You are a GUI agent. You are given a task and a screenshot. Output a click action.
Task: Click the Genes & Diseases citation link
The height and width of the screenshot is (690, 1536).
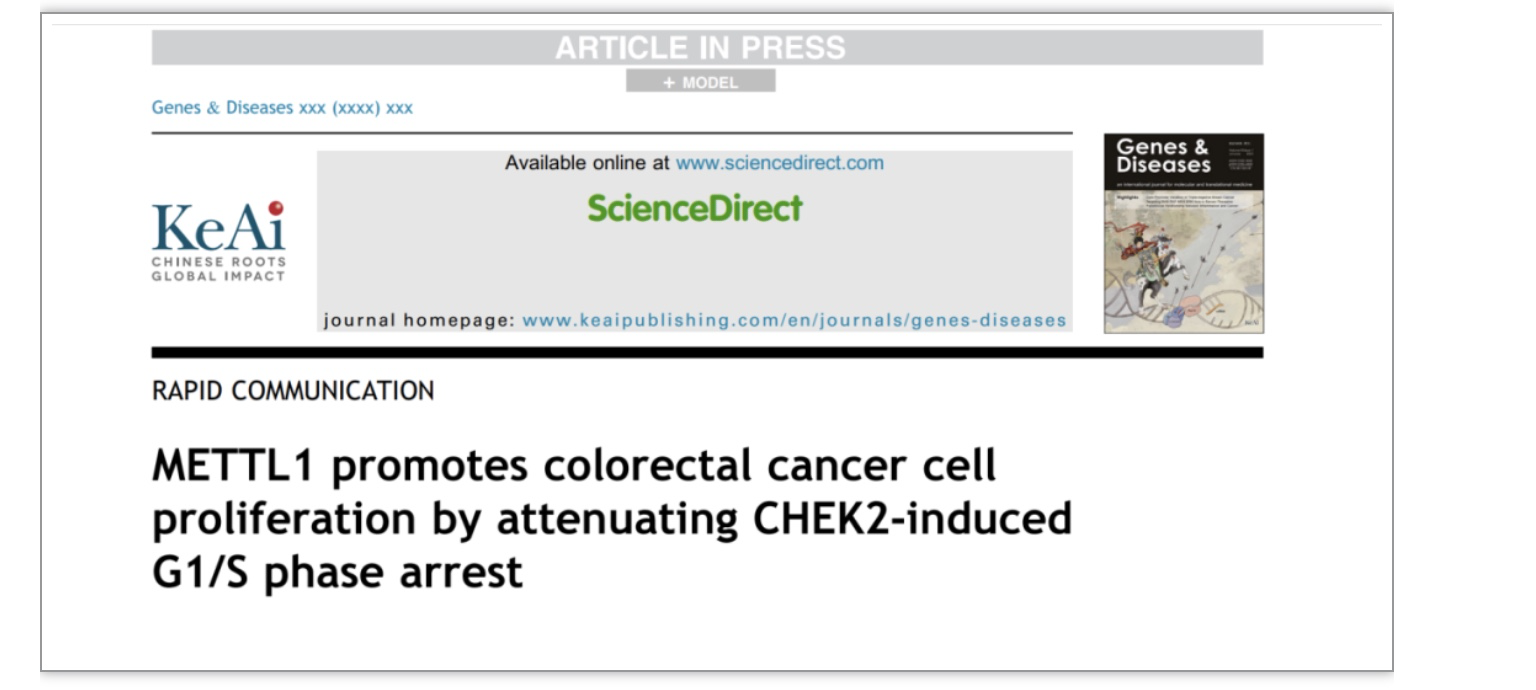(282, 108)
